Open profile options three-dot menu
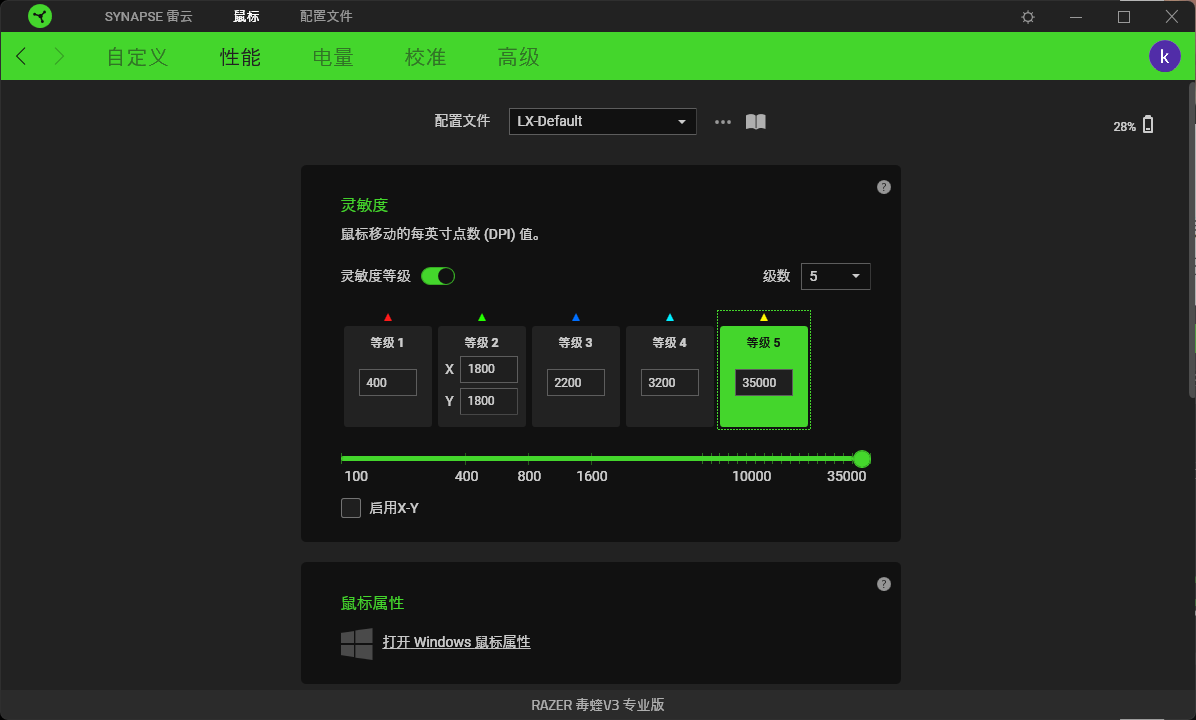 click(x=722, y=122)
